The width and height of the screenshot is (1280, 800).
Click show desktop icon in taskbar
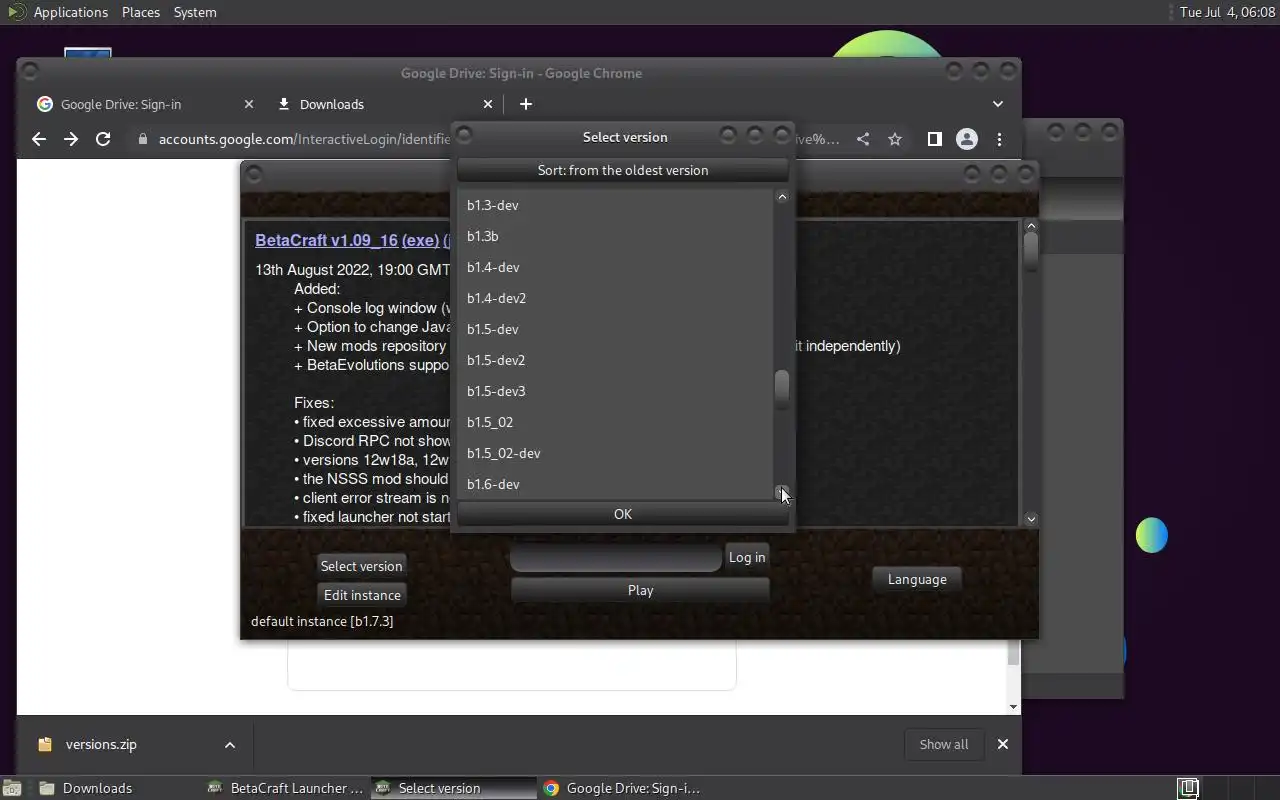click(x=14, y=788)
